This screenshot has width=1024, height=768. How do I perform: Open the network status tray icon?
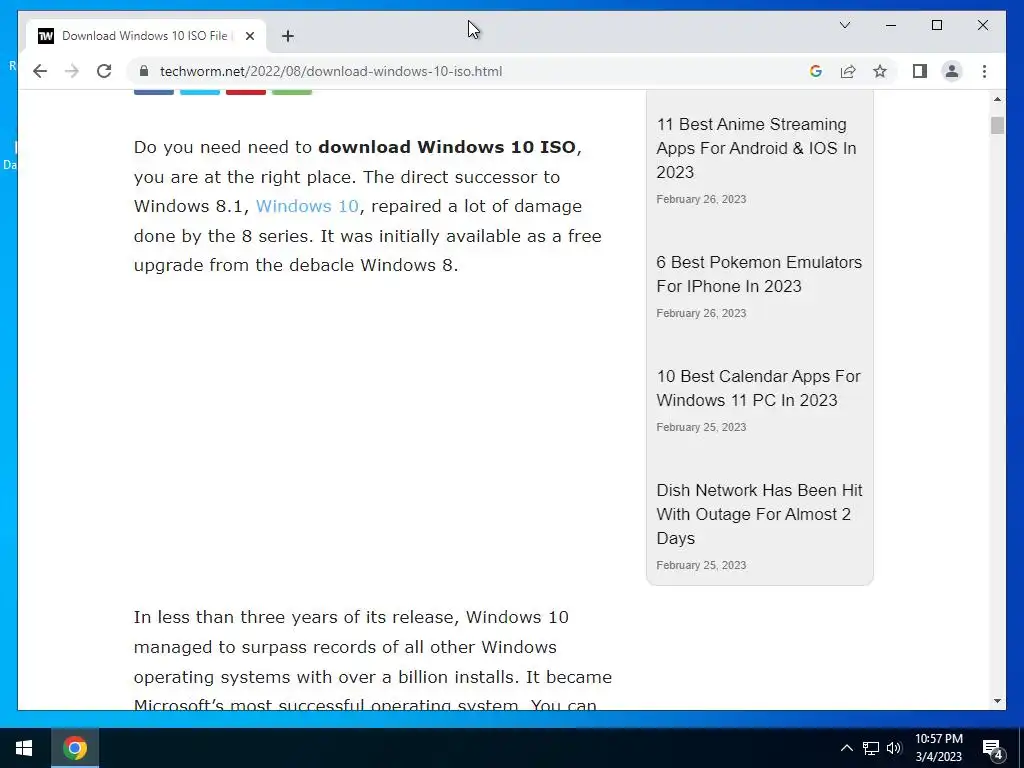(x=871, y=748)
